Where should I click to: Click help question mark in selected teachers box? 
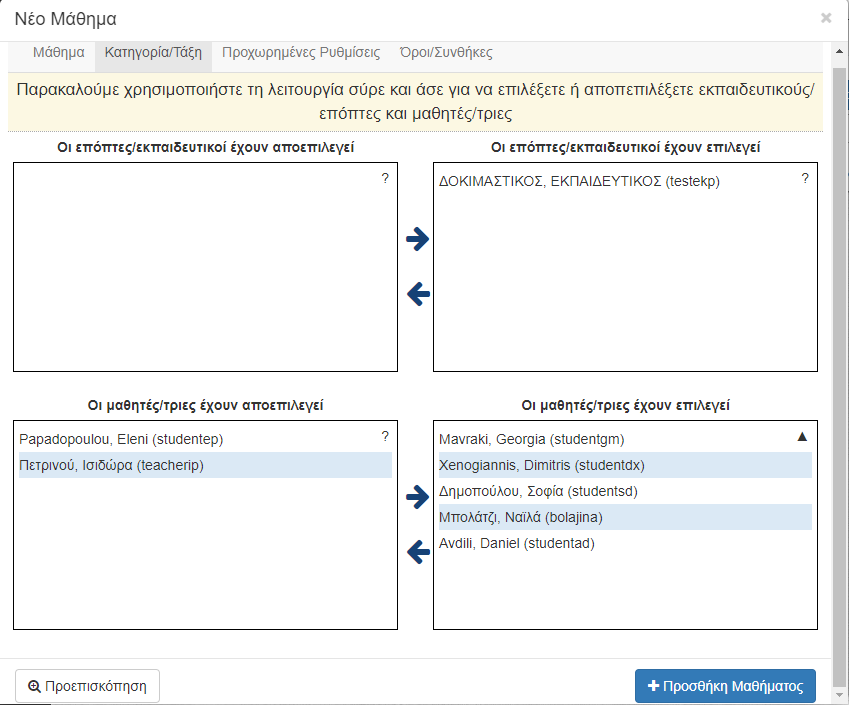pos(805,178)
